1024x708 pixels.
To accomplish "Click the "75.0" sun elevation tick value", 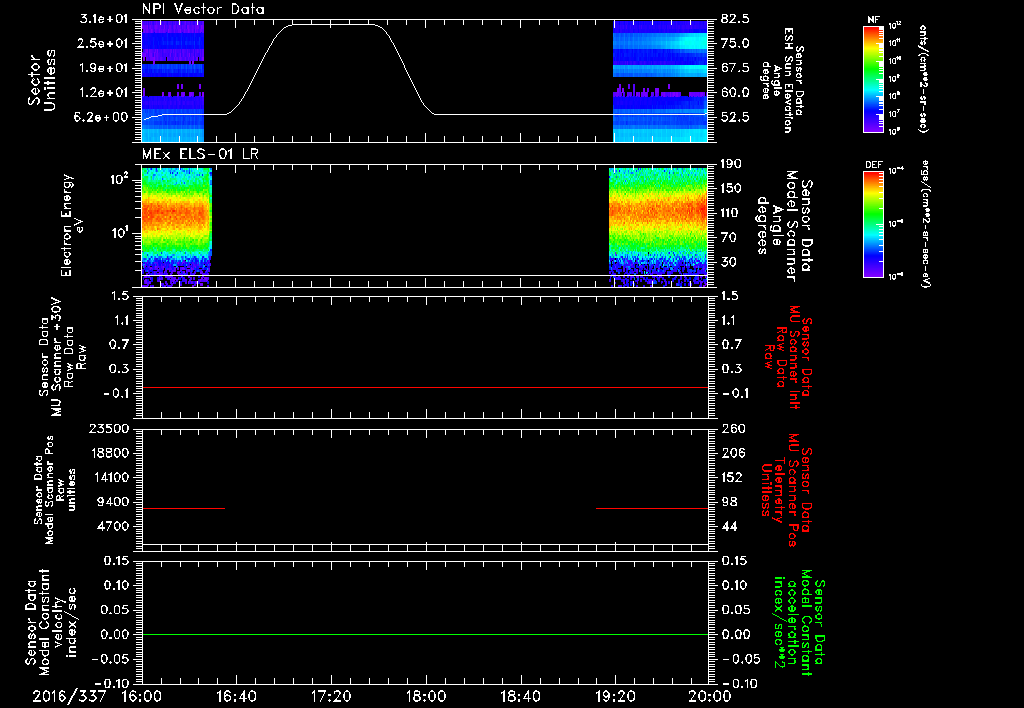I will pos(735,43).
